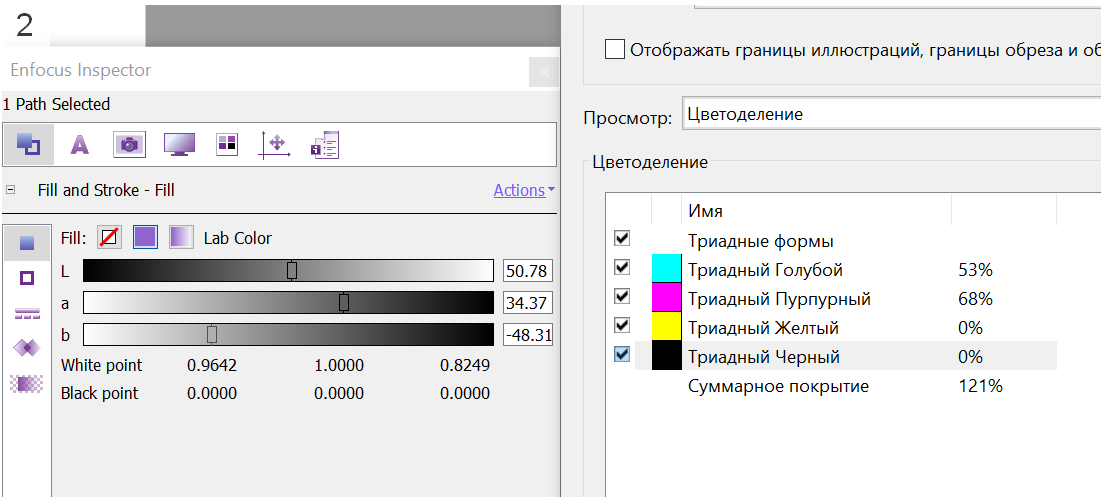Enable the Отображать границы иллюстраций checkbox
1101x497 pixels.
click(x=615, y=49)
